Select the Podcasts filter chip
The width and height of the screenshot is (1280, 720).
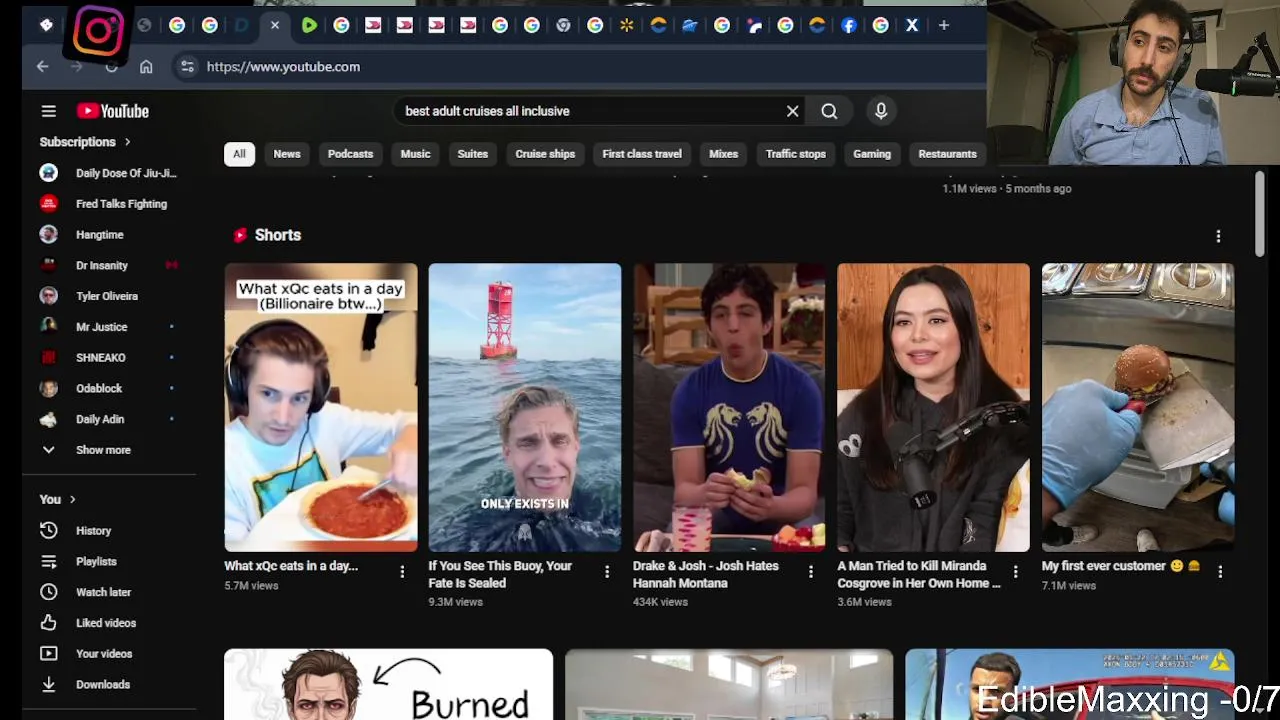point(350,154)
